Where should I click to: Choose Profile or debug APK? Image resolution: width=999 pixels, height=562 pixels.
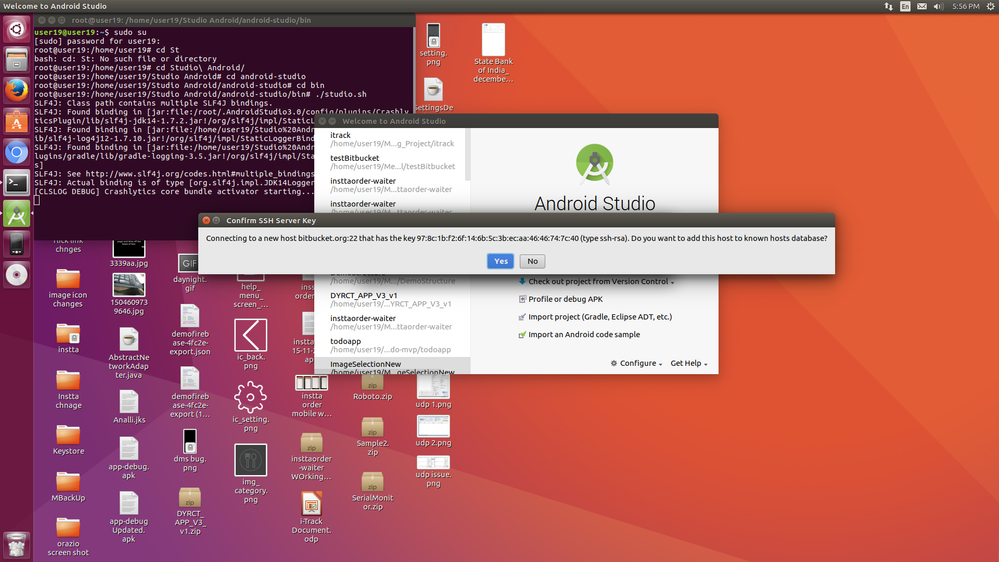click(561, 299)
